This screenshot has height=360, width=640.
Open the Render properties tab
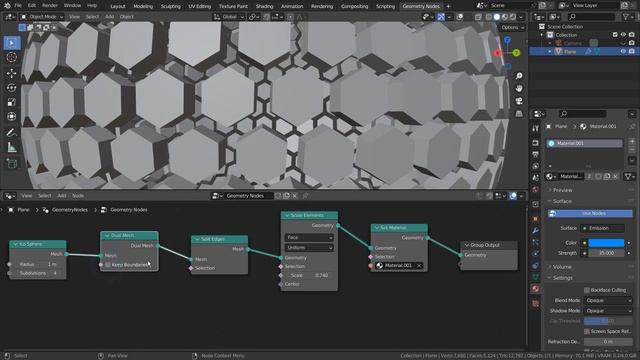(x=536, y=143)
